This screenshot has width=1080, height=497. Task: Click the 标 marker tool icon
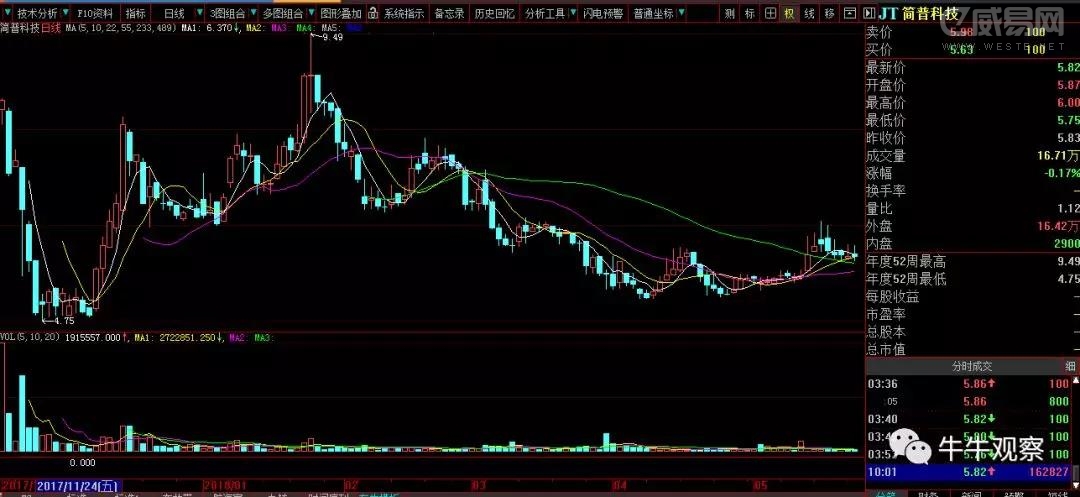click(749, 13)
